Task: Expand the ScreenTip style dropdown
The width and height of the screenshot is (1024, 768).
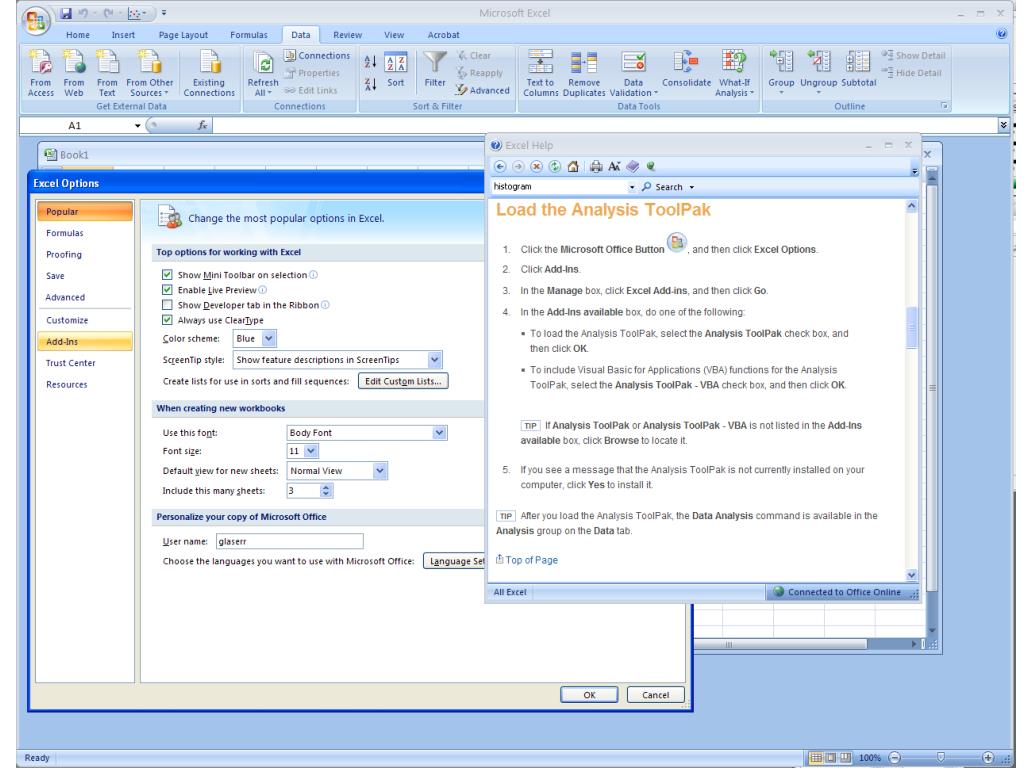Action: 435,360
